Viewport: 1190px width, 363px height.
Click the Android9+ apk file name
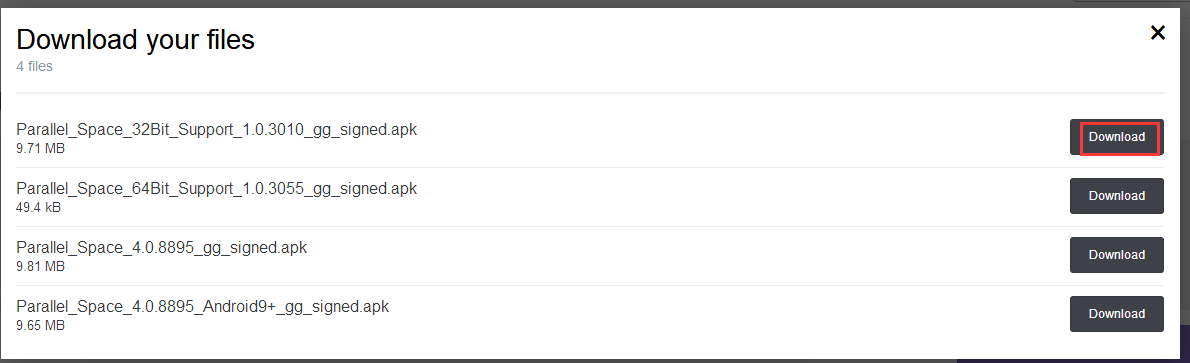[203, 307]
